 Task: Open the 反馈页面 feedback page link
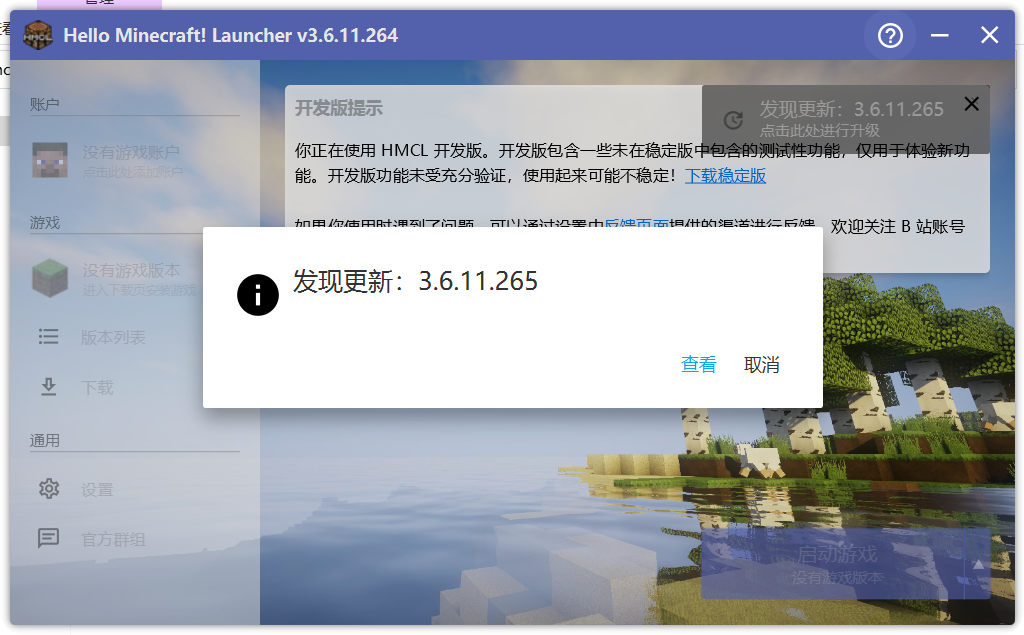636,227
